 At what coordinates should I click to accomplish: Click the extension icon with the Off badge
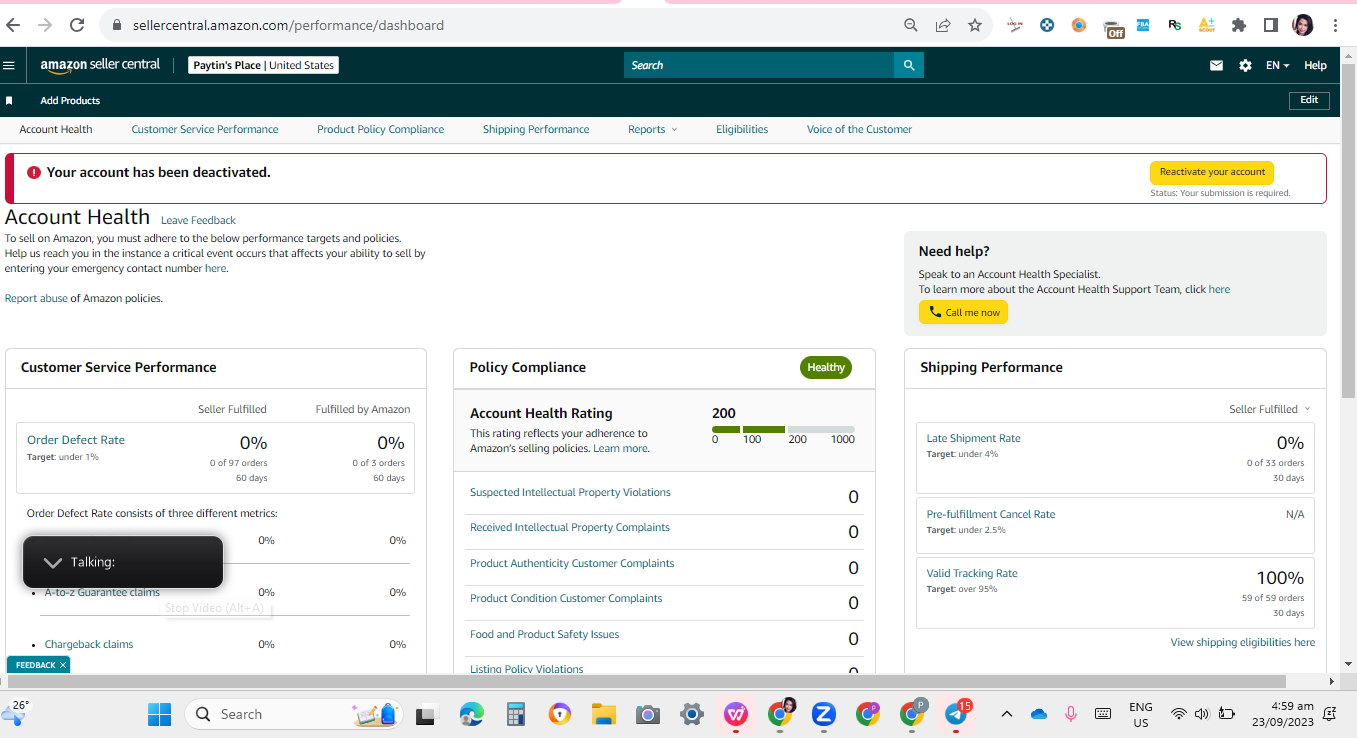(x=1113, y=27)
